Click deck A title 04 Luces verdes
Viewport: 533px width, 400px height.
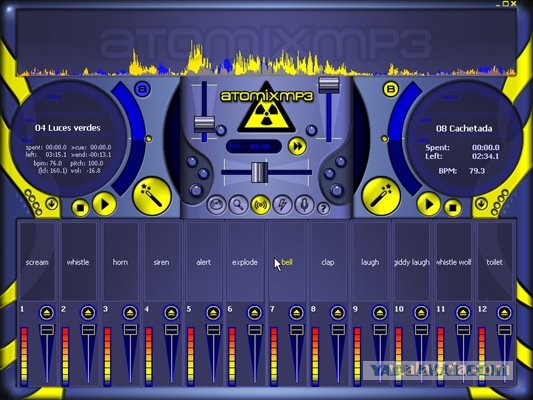[x=68, y=128]
